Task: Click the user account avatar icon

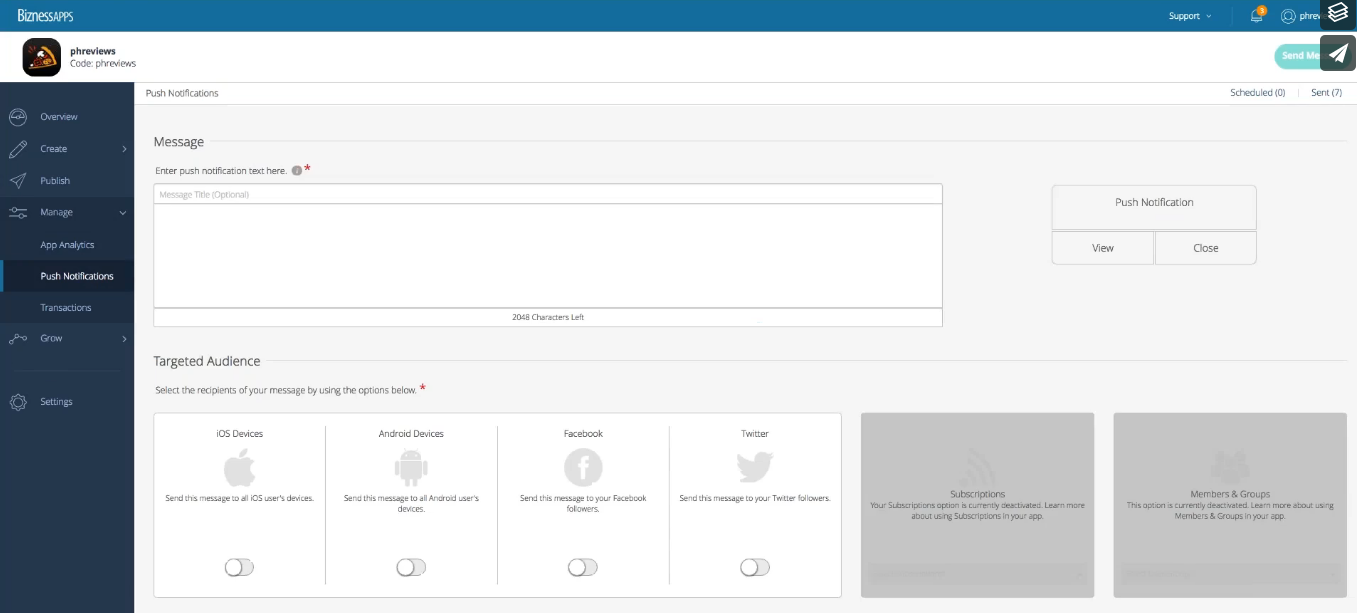Action: point(1288,16)
